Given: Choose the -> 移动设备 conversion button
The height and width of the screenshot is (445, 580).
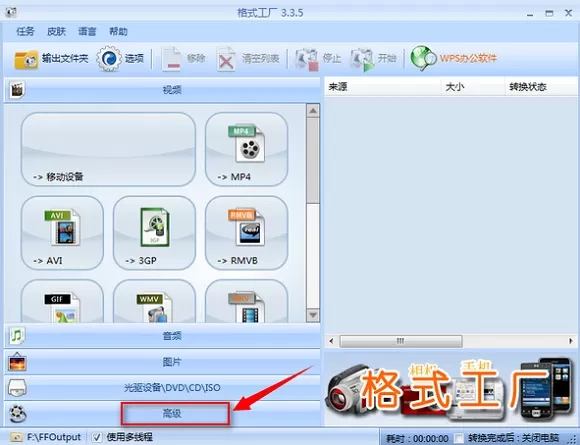Looking at the screenshot, I should click(108, 149).
